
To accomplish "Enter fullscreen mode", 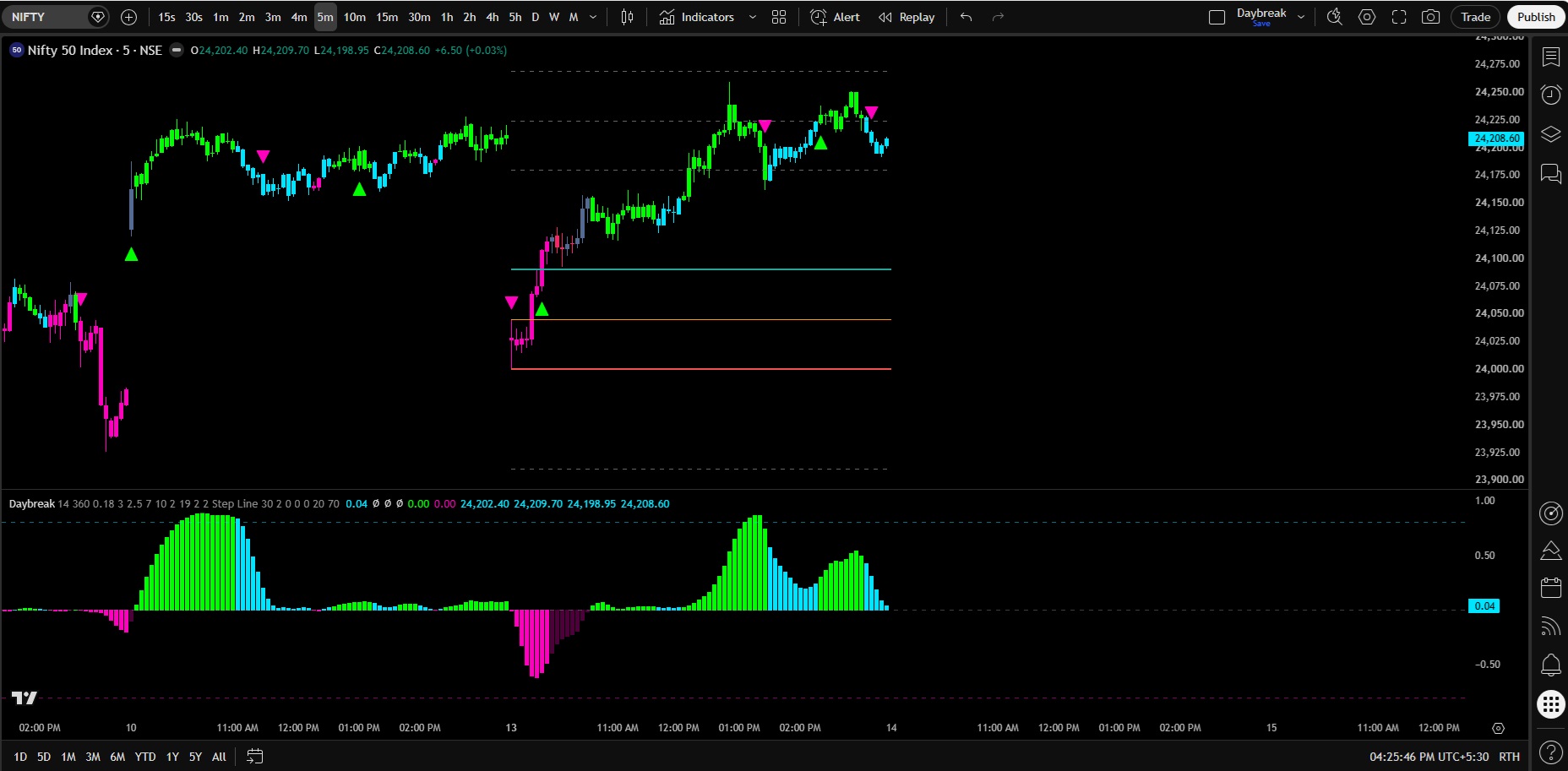I will tap(1399, 17).
